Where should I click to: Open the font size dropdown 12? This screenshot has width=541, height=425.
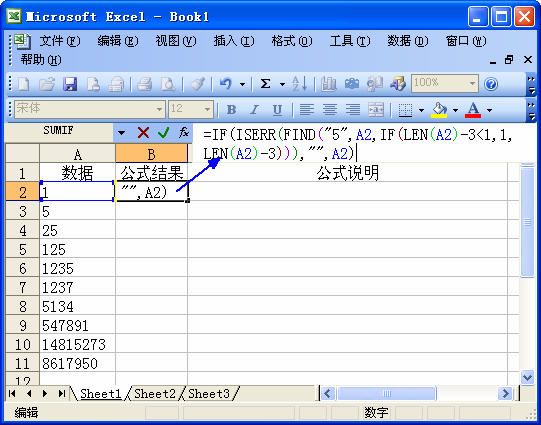(207, 110)
